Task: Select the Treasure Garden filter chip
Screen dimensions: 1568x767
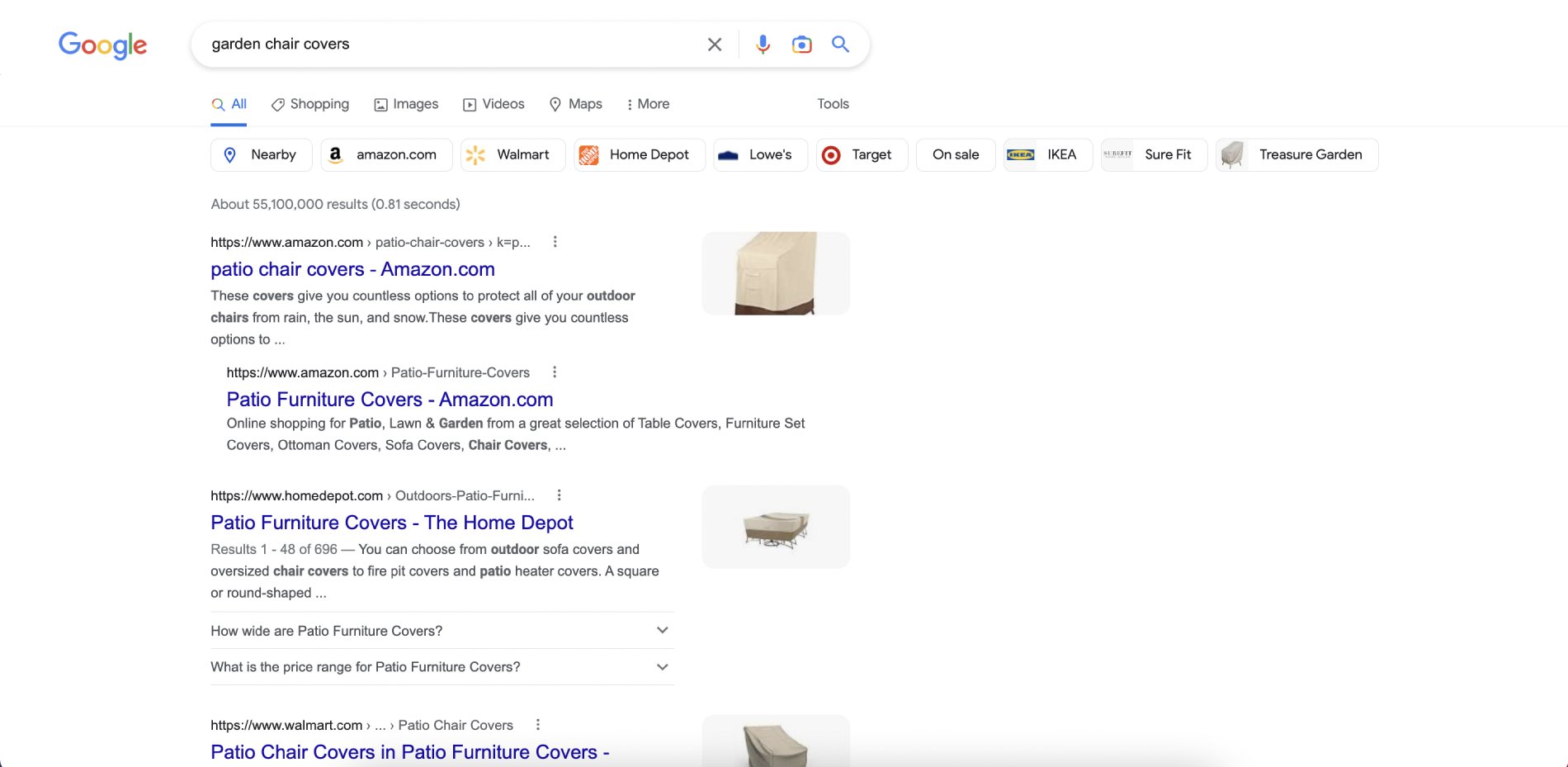Action: [1296, 155]
